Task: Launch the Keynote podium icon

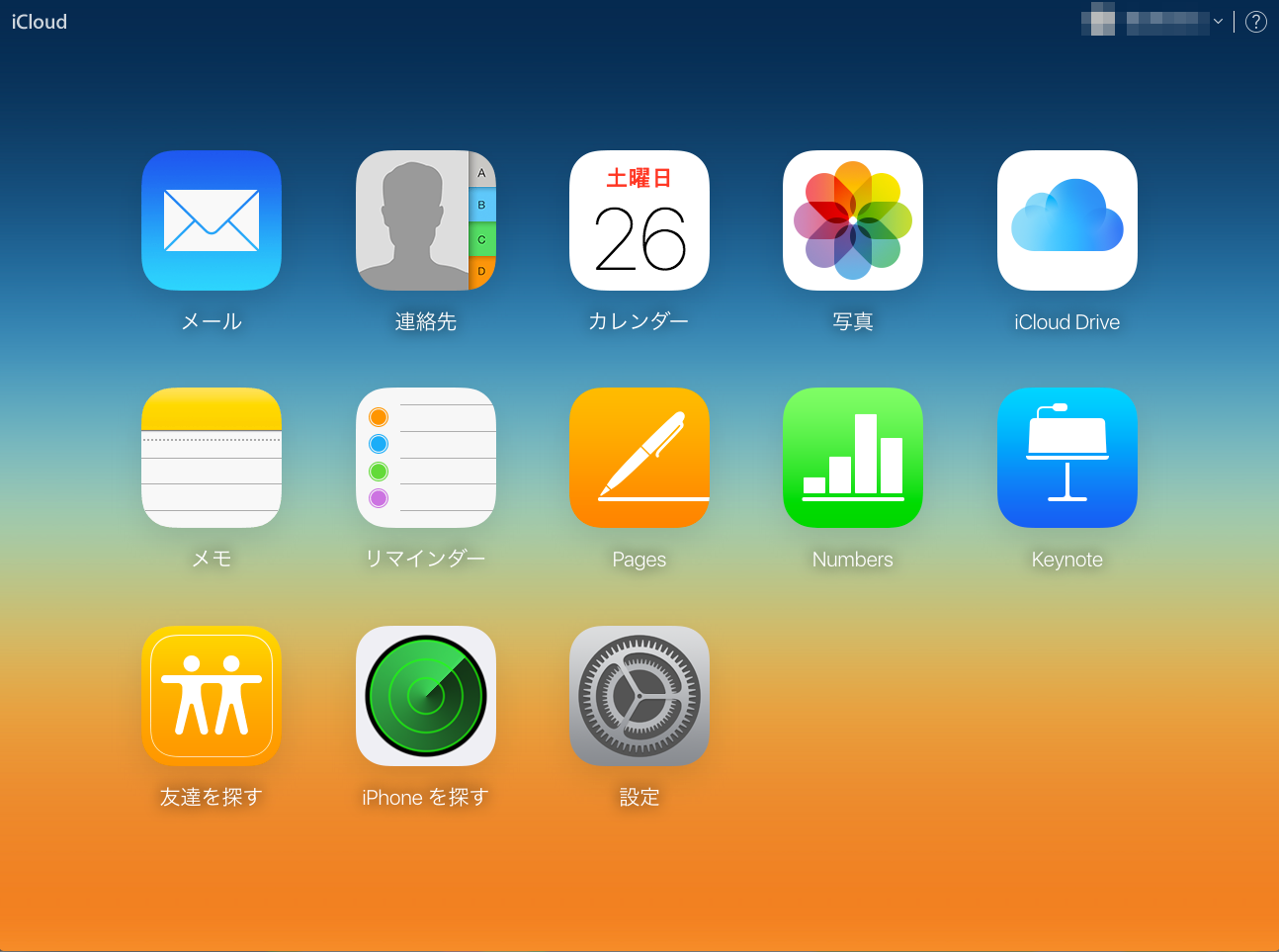Action: [1067, 458]
